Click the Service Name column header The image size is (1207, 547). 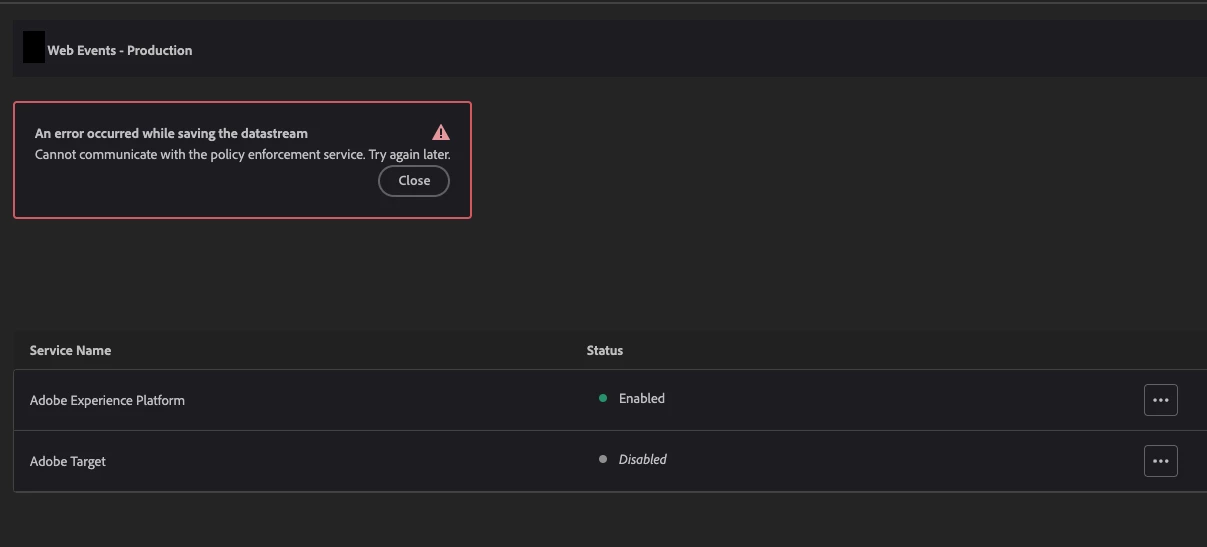click(x=70, y=350)
